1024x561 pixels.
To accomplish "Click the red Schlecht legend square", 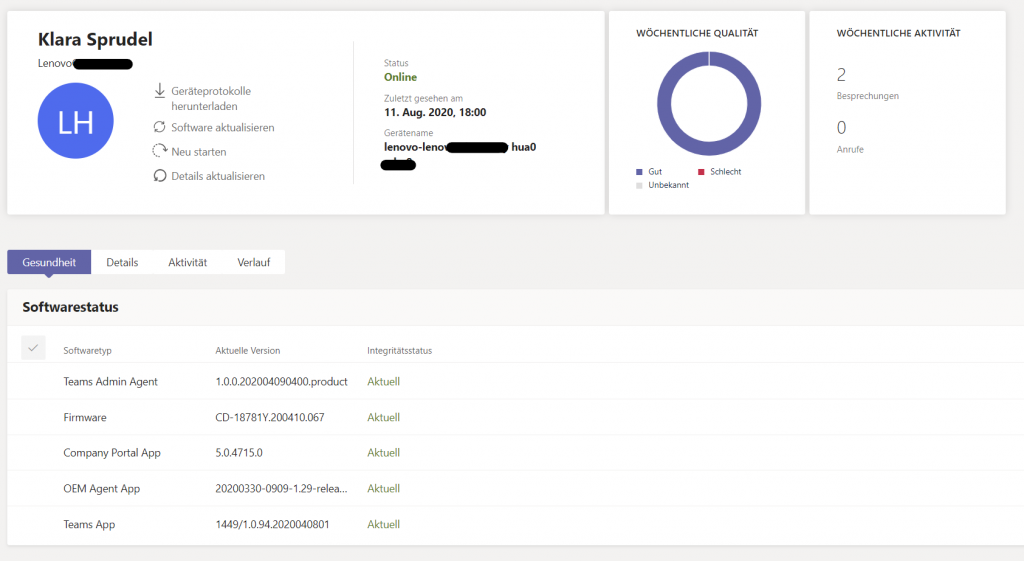I will [701, 172].
